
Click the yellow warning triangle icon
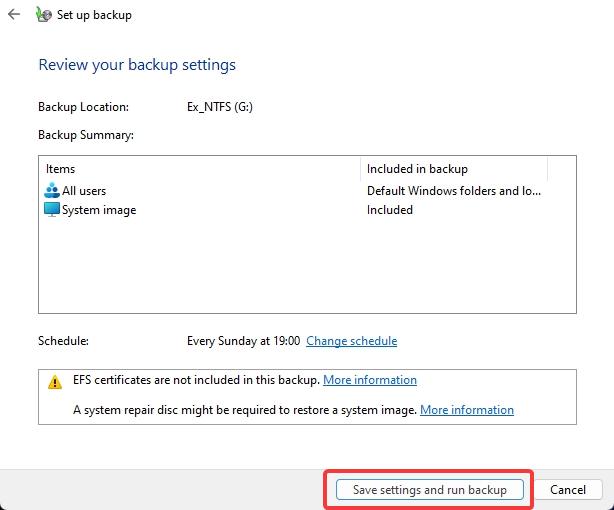pos(55,382)
